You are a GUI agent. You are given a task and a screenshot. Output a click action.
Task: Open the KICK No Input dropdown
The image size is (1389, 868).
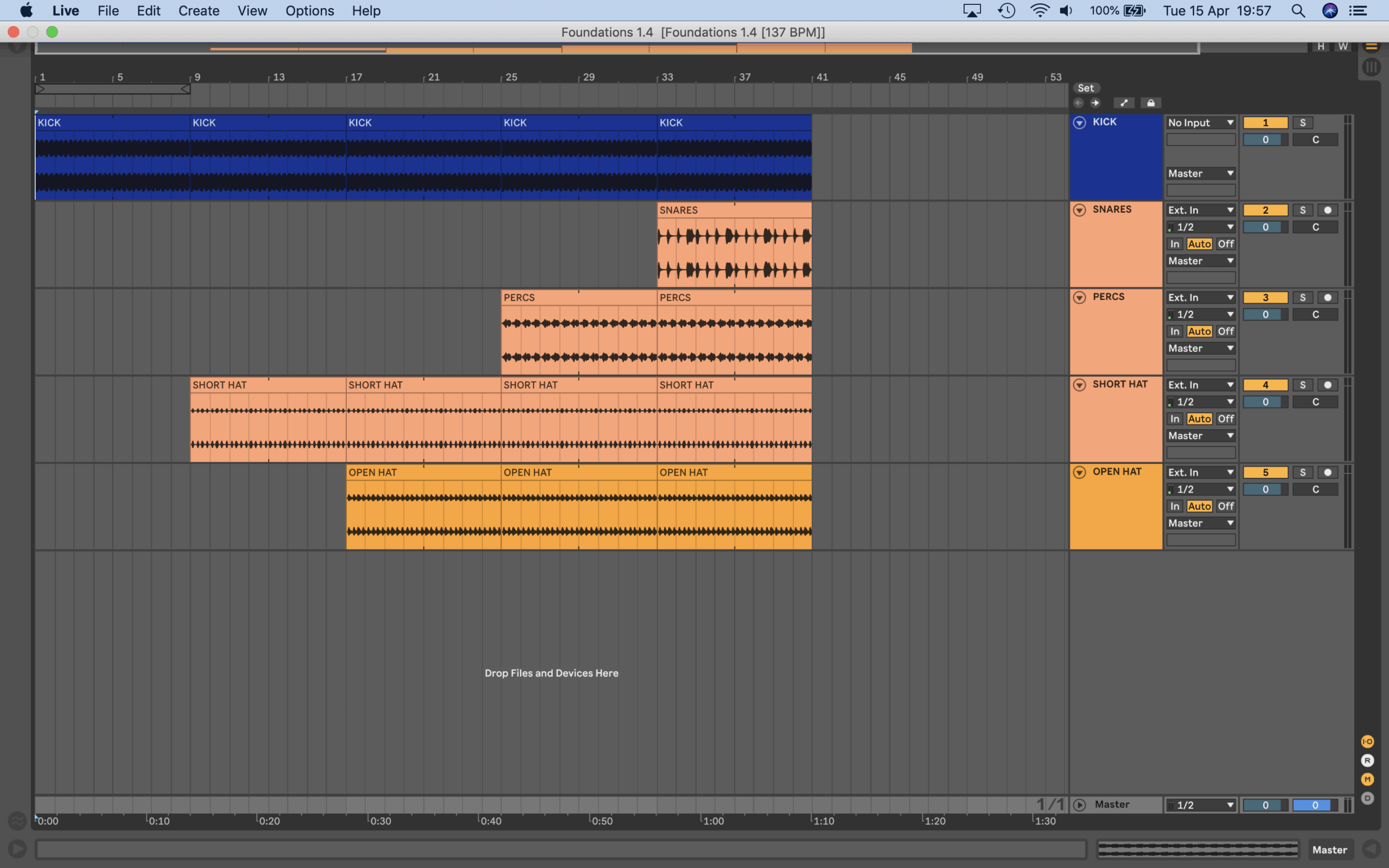1200,123
